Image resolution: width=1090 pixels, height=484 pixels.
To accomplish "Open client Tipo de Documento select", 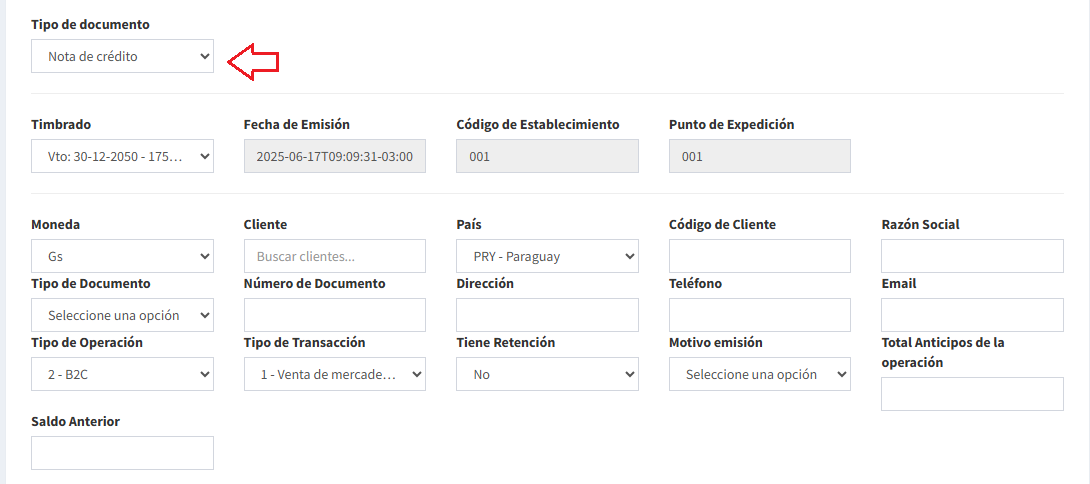I will [x=122, y=315].
